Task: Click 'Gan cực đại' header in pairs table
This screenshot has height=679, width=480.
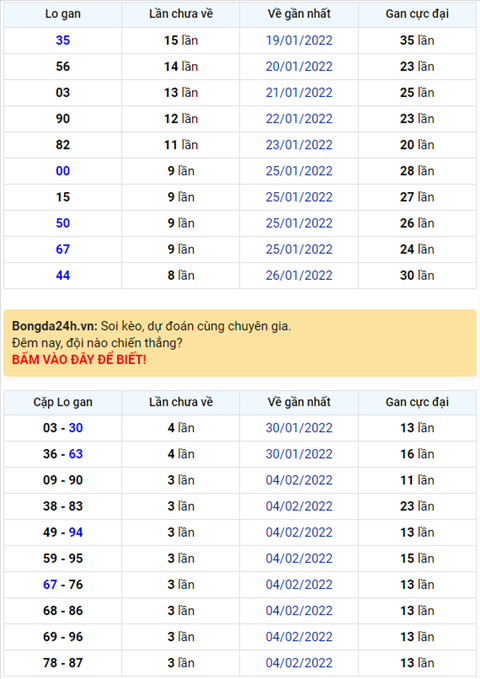Action: point(417,402)
